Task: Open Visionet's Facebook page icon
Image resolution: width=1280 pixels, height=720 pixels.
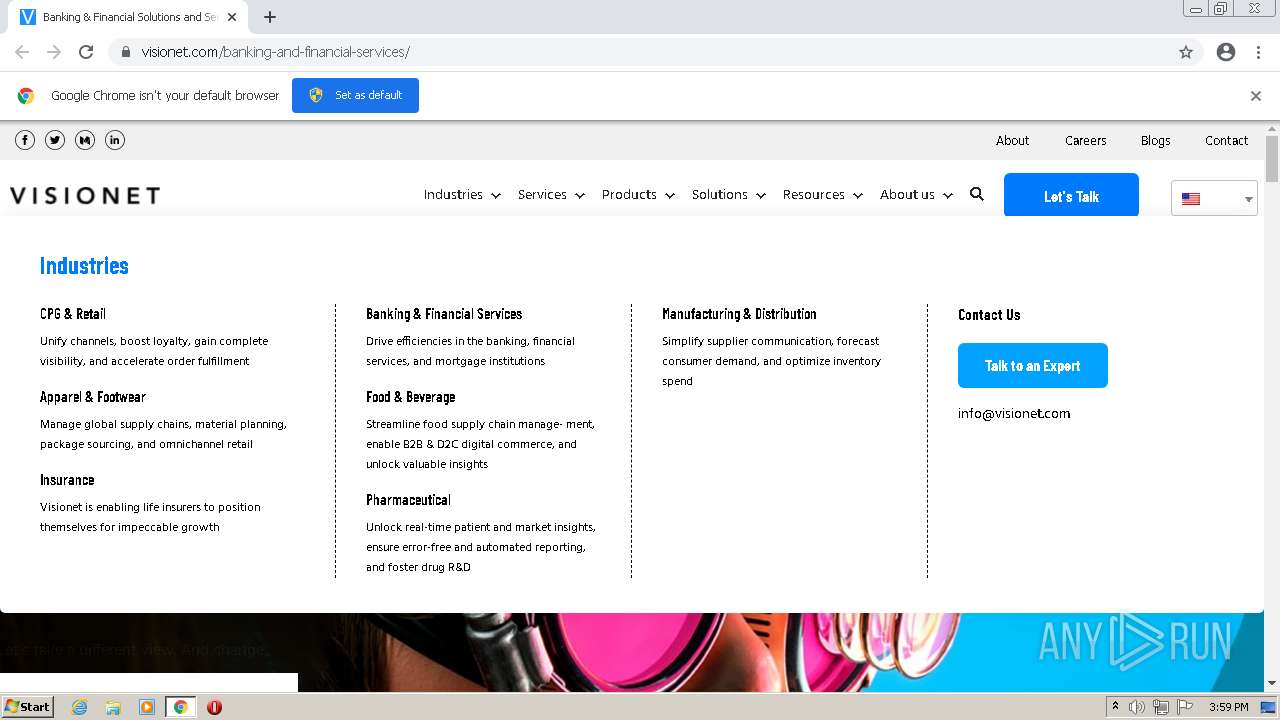Action: (25, 140)
